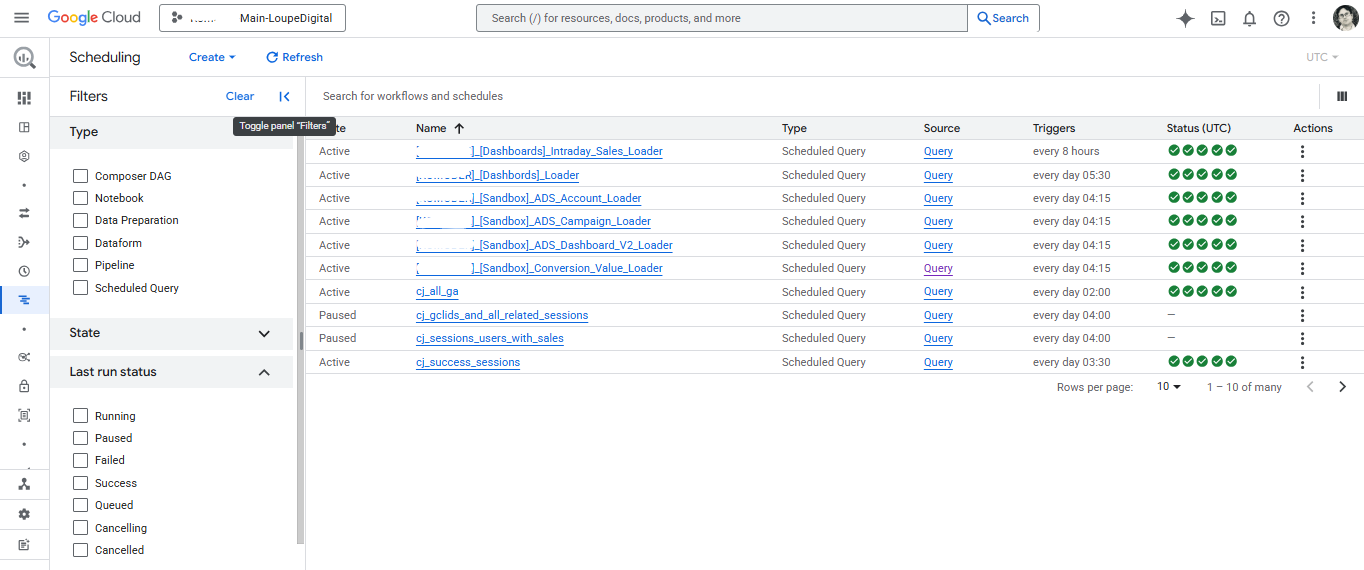Open the ADS_Dashboard_V2_Loader schedule link
Viewport: 1364px width, 570px height.
(x=544, y=245)
